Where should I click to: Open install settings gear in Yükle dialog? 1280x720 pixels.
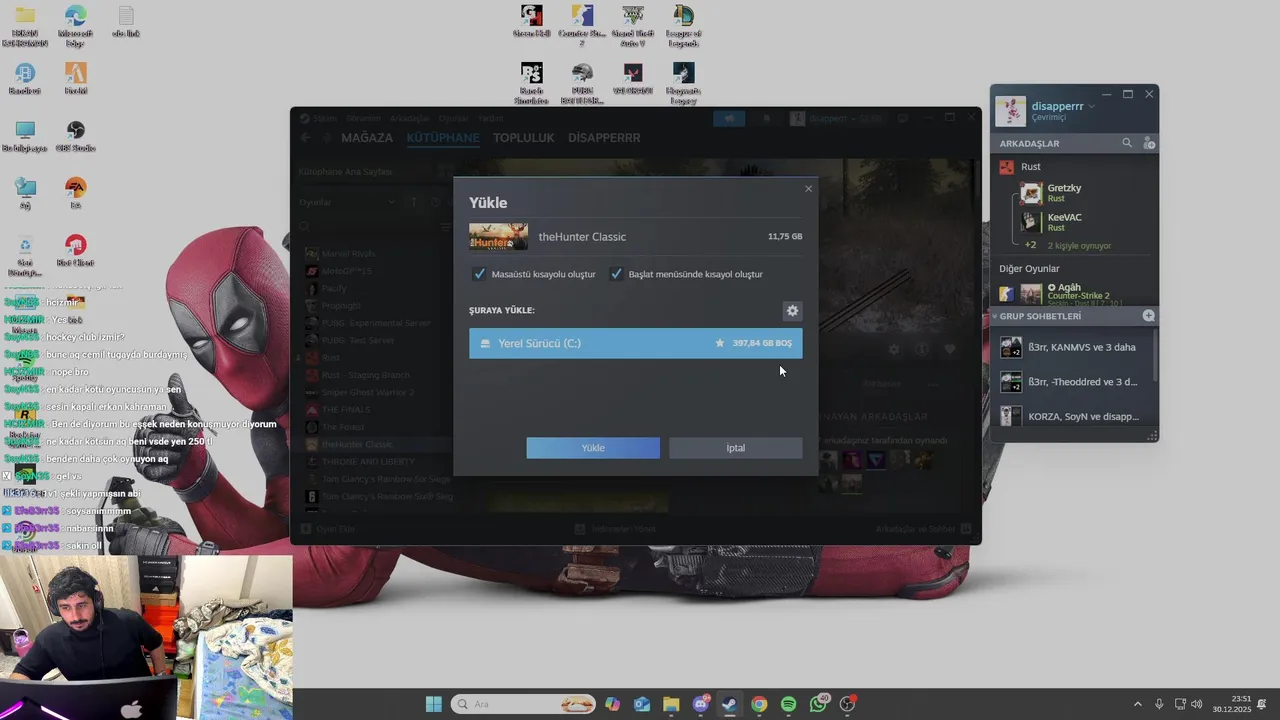click(x=792, y=311)
